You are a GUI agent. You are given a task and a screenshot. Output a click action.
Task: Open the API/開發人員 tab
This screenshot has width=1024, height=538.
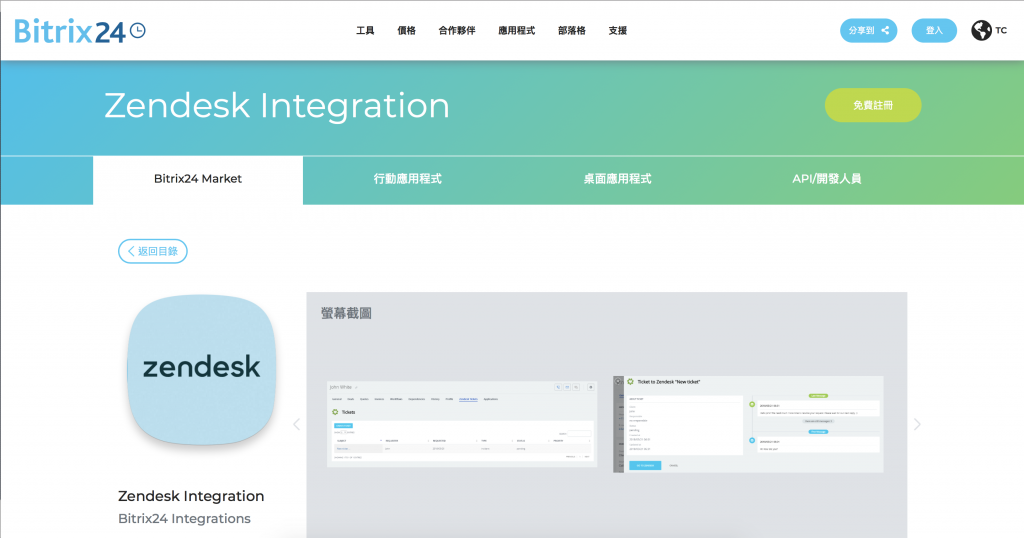(827, 179)
